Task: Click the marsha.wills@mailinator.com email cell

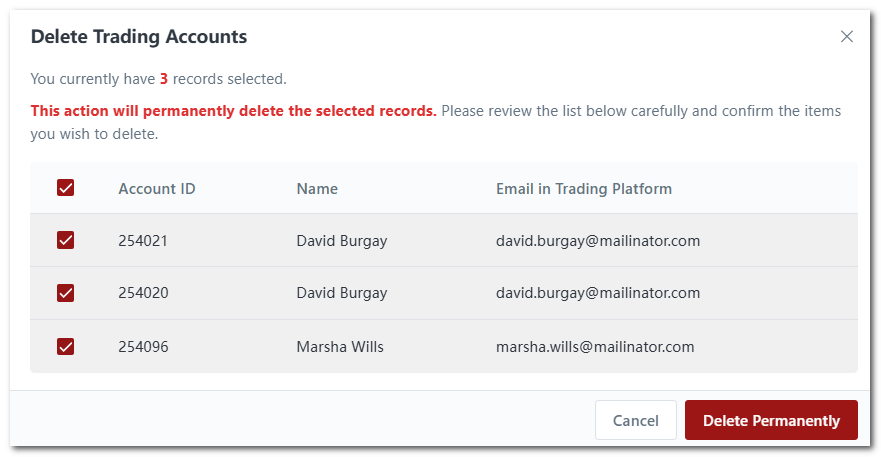Action: (x=594, y=346)
